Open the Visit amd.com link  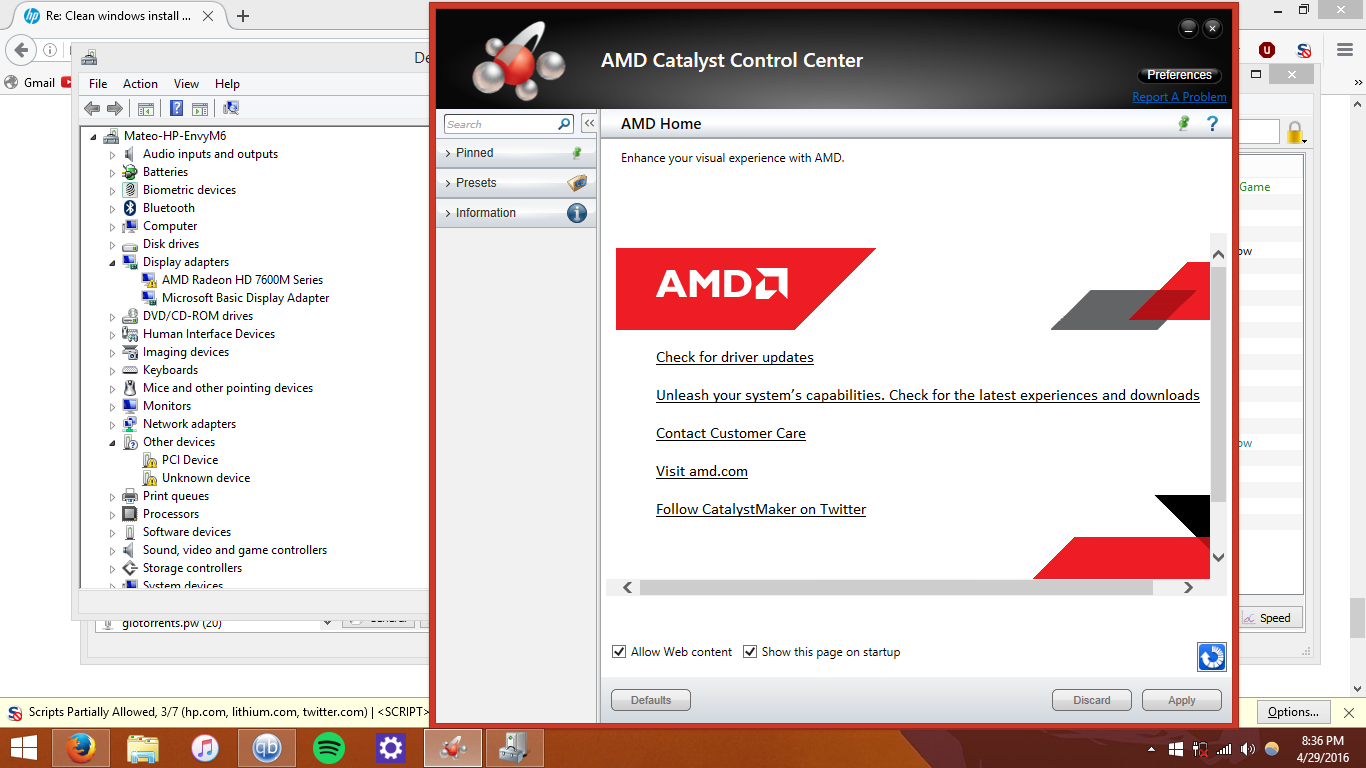coord(702,471)
